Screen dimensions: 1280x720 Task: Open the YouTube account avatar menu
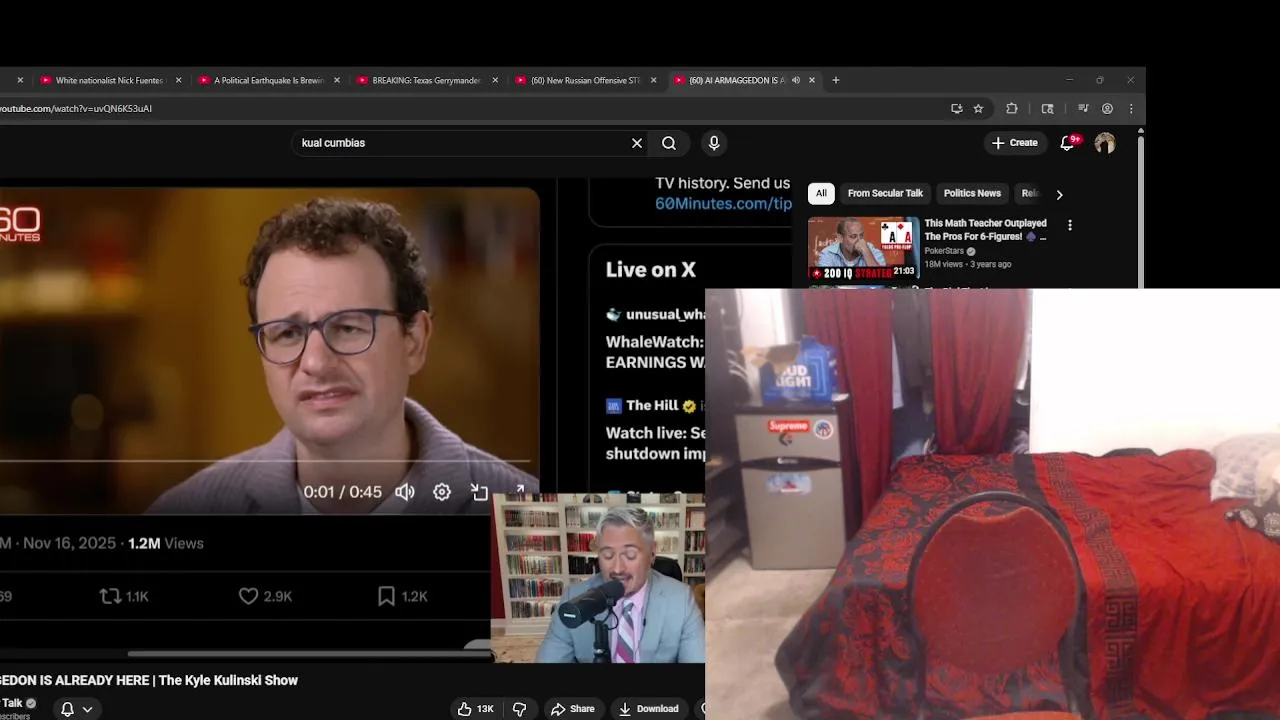[1105, 143]
